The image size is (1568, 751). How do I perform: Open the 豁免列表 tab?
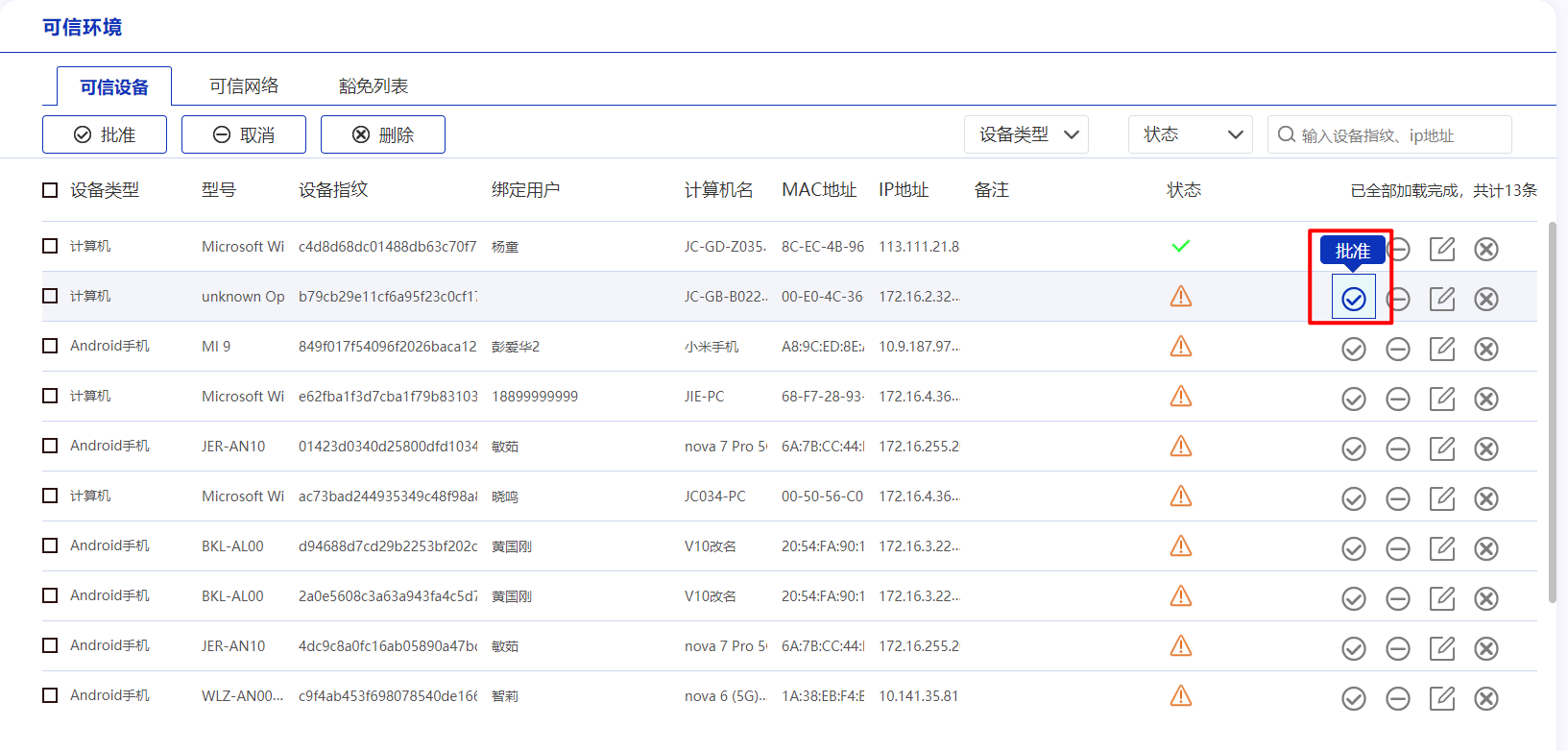tap(374, 85)
